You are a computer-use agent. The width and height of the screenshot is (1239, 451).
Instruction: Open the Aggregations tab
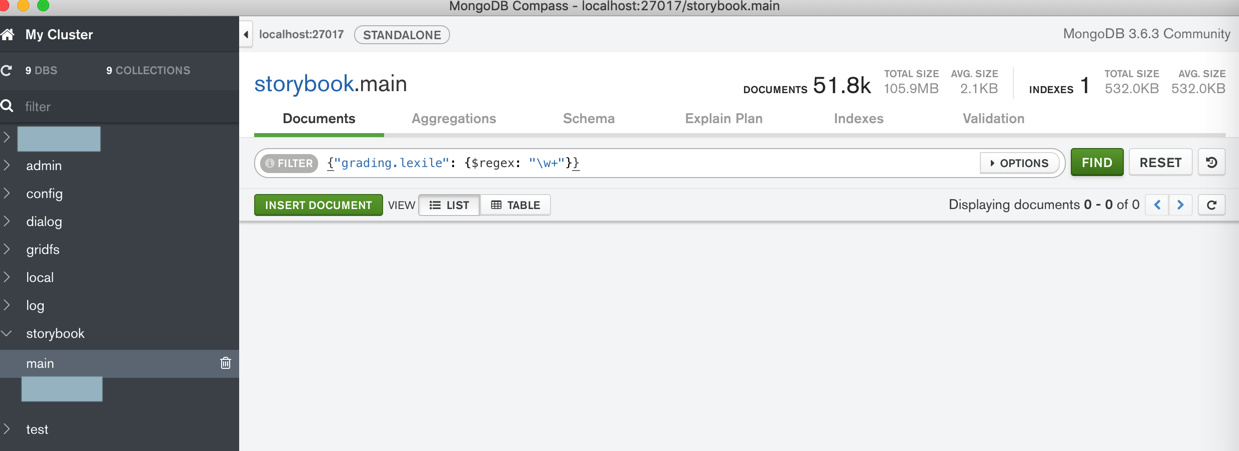tap(453, 118)
